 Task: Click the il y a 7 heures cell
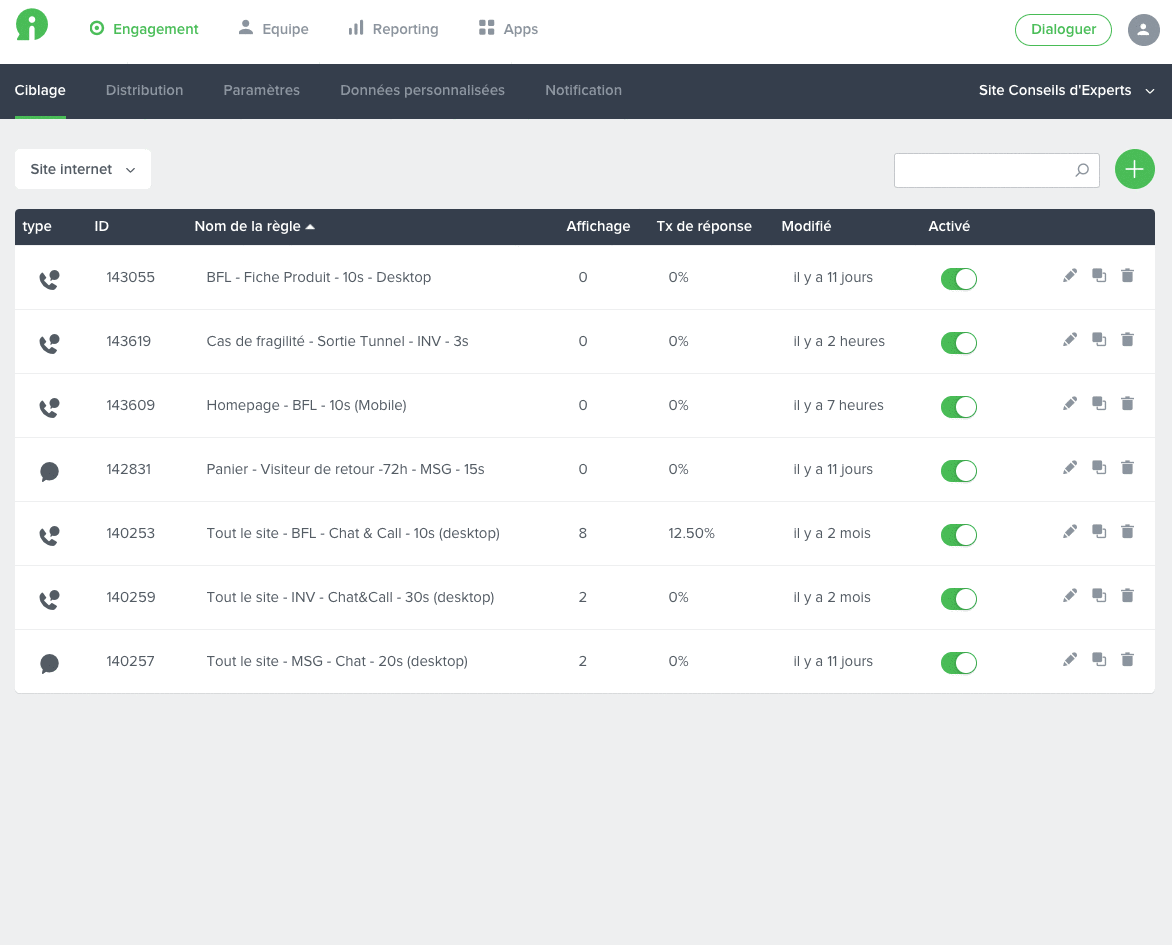[838, 406]
